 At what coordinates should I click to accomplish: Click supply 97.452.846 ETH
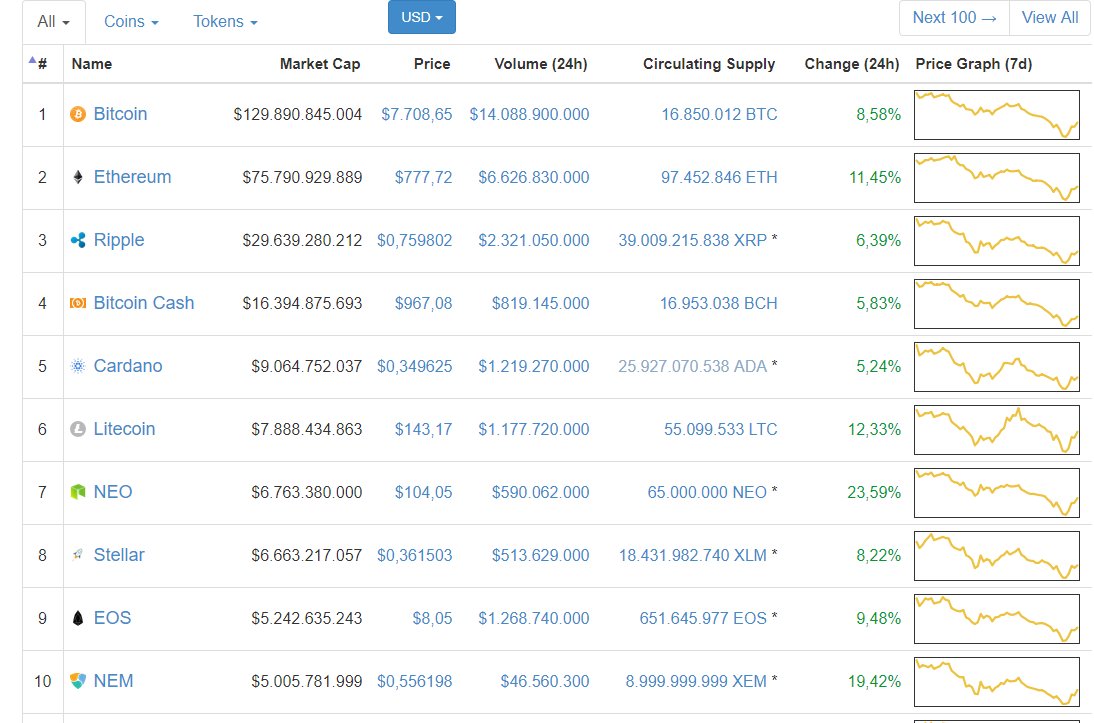(x=719, y=177)
